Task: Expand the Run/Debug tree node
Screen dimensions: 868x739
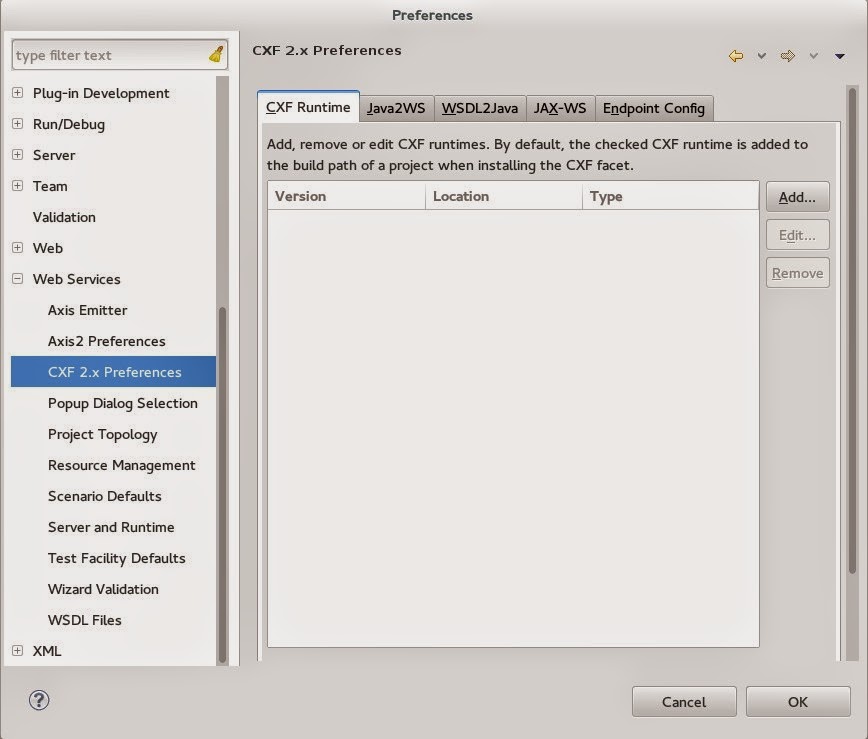Action: point(18,123)
